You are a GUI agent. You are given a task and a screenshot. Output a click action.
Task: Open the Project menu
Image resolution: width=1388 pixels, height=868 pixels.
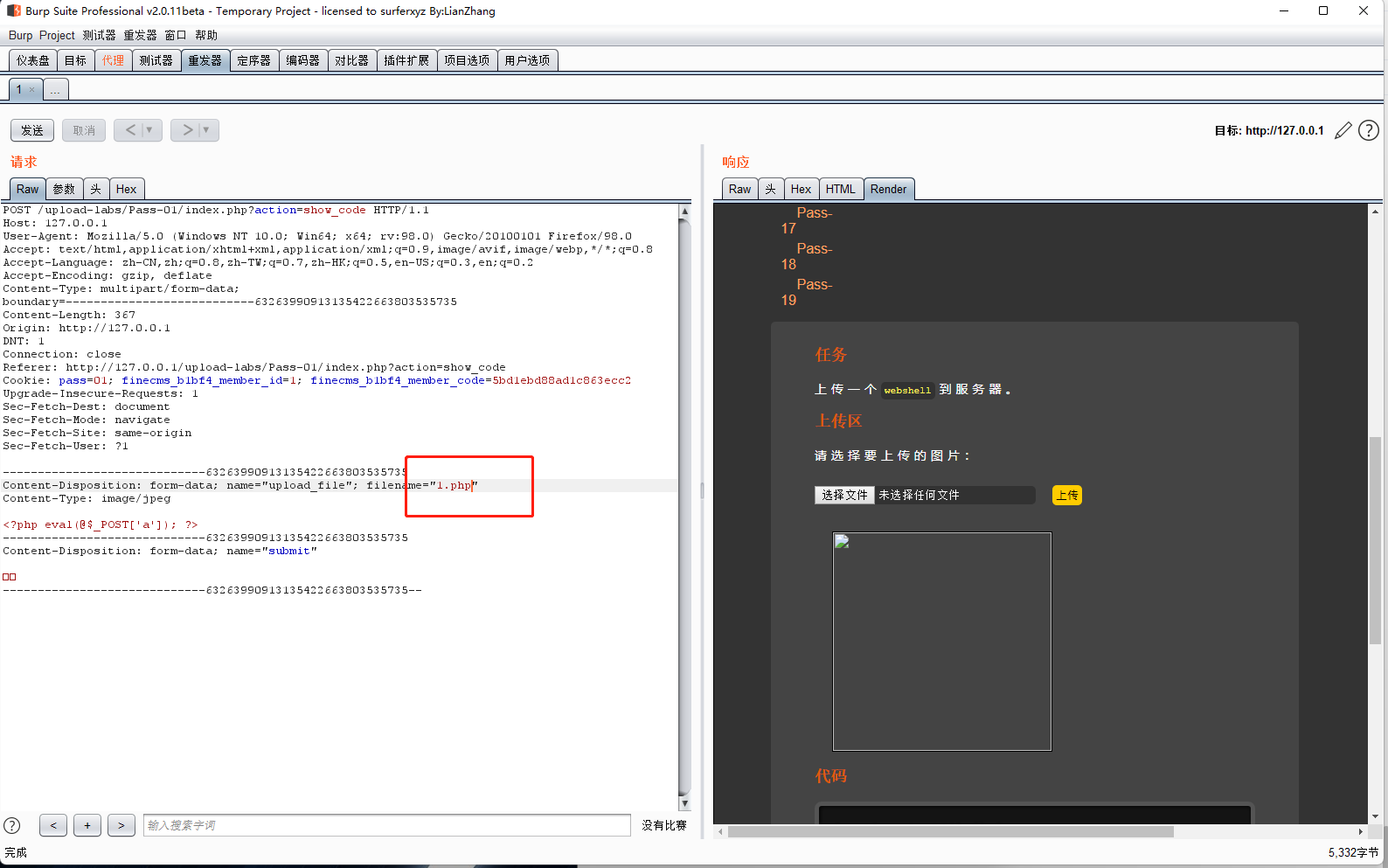pos(57,35)
